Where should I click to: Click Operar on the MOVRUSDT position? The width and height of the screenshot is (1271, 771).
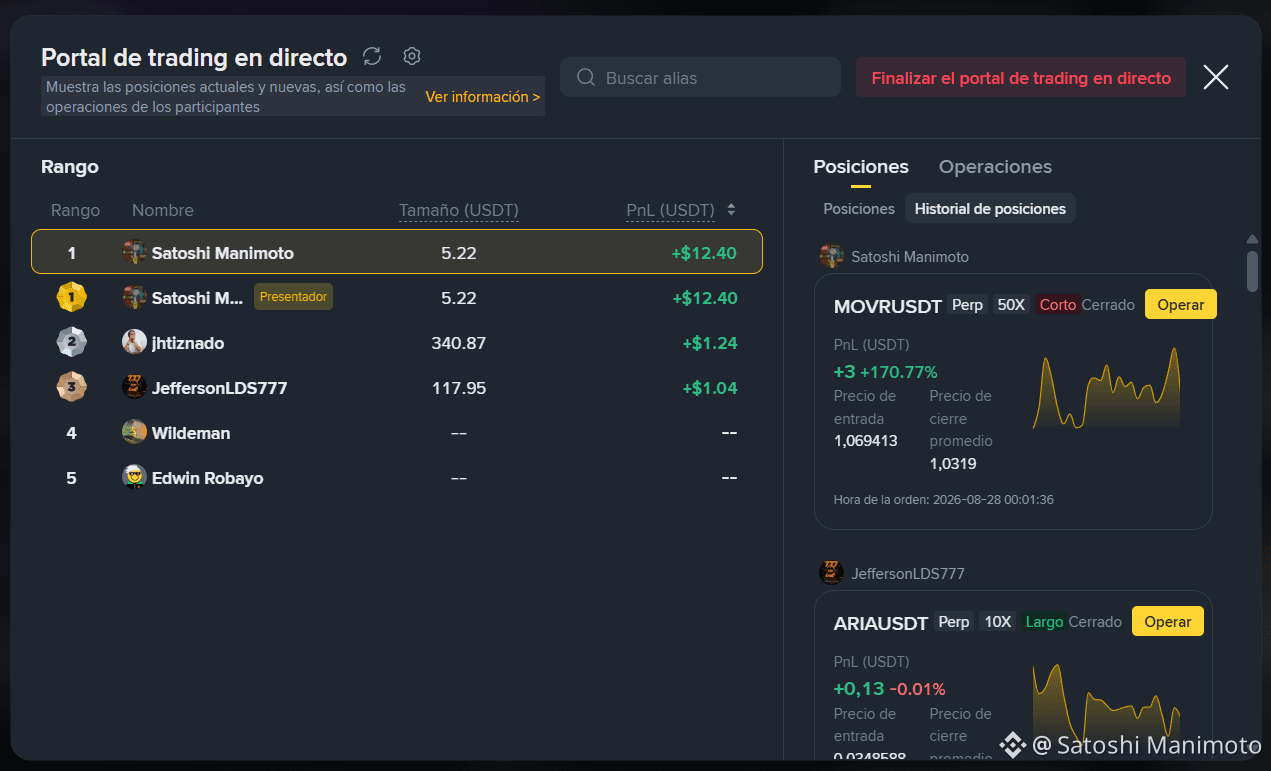pyautogui.click(x=1181, y=304)
